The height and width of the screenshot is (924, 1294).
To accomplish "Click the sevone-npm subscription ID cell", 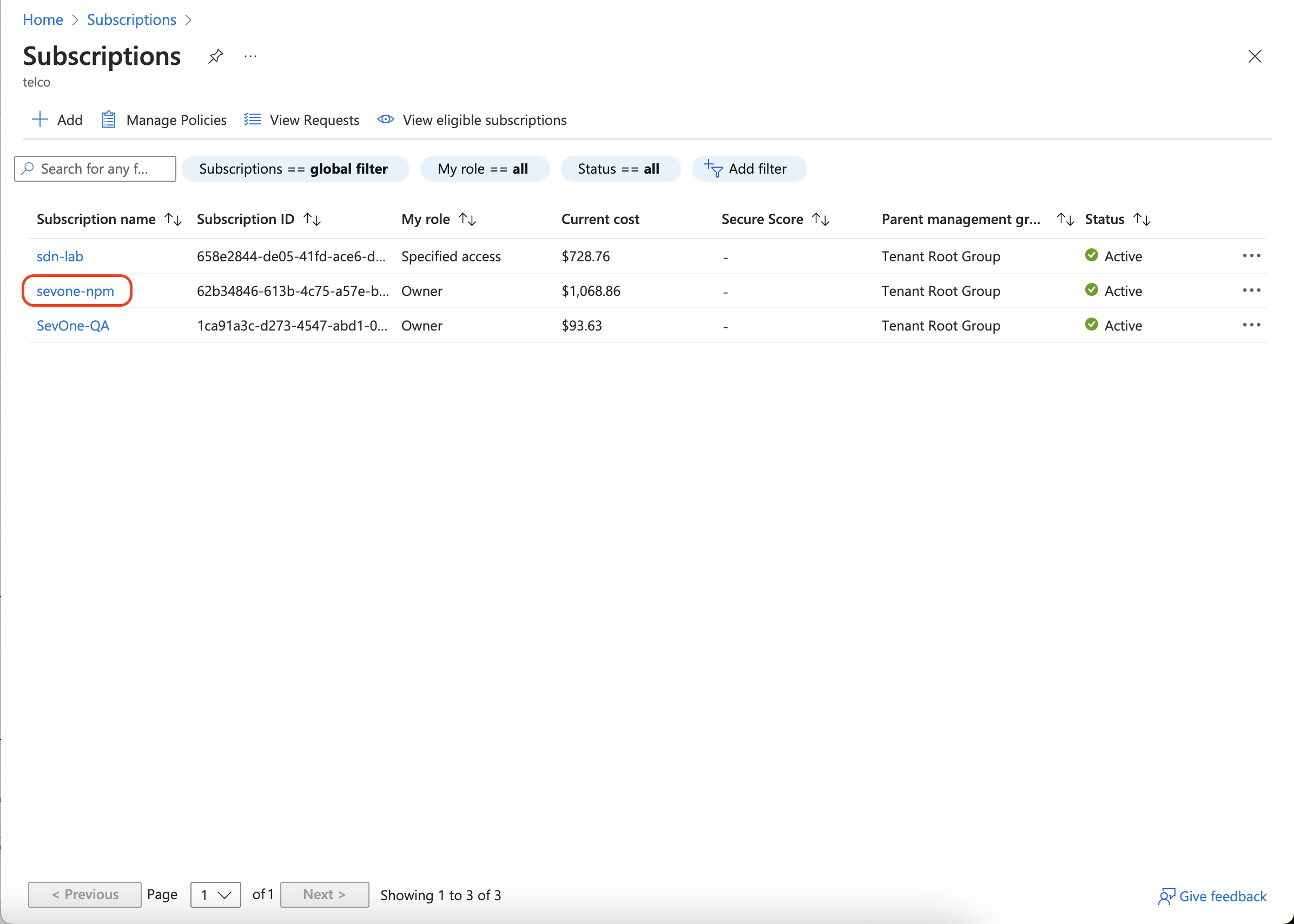I will [x=293, y=291].
